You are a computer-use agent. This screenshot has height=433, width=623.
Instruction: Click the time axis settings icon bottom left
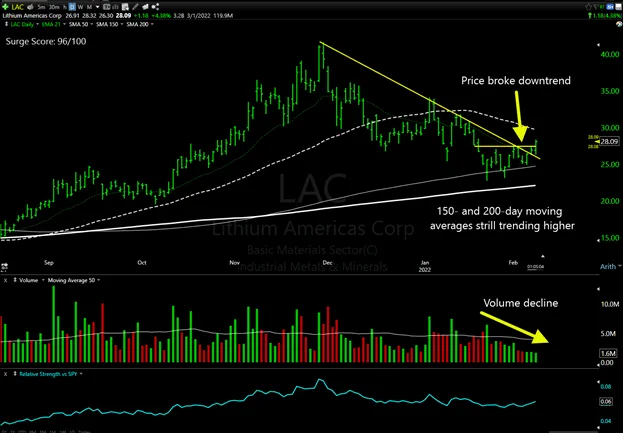(x=5, y=265)
